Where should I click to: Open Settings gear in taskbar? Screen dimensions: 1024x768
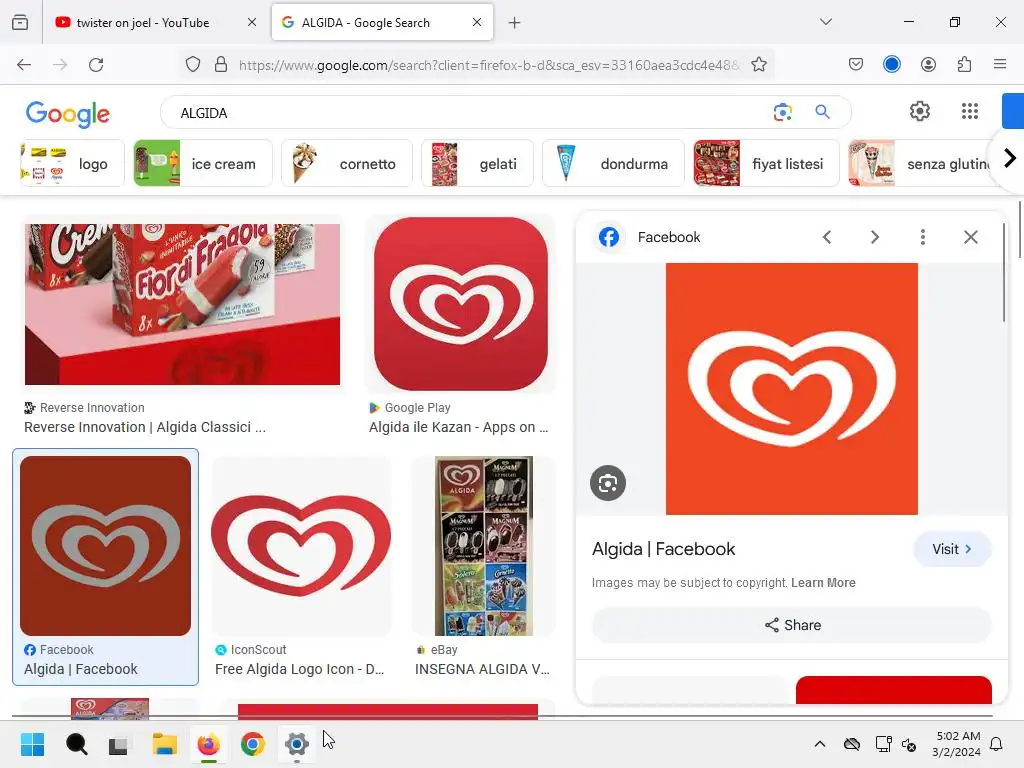(x=296, y=744)
